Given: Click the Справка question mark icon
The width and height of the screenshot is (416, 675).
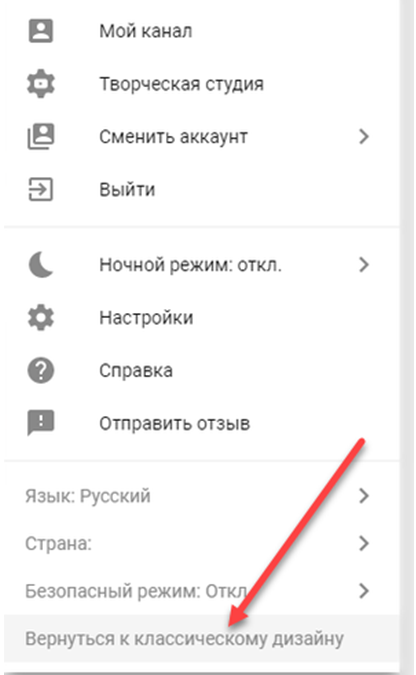Looking at the screenshot, I should [x=41, y=370].
